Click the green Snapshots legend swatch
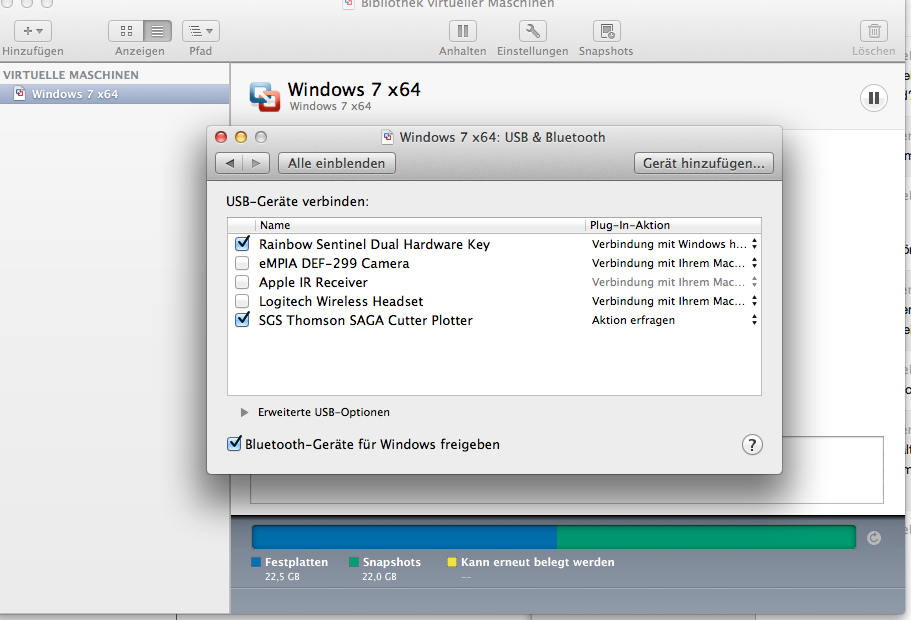This screenshot has height=620, width=911. pyautogui.click(x=354, y=562)
